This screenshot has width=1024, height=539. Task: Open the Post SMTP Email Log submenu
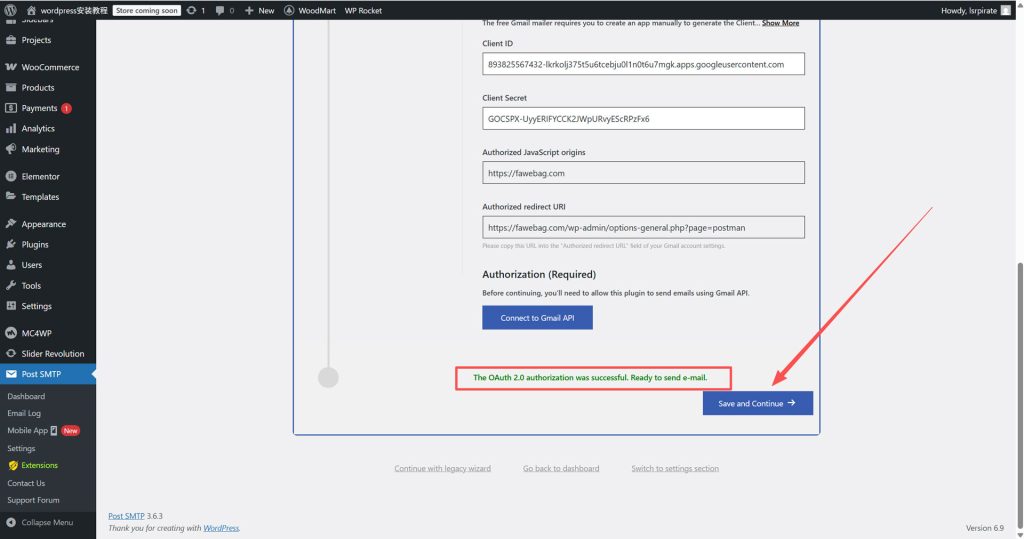pyautogui.click(x=24, y=413)
